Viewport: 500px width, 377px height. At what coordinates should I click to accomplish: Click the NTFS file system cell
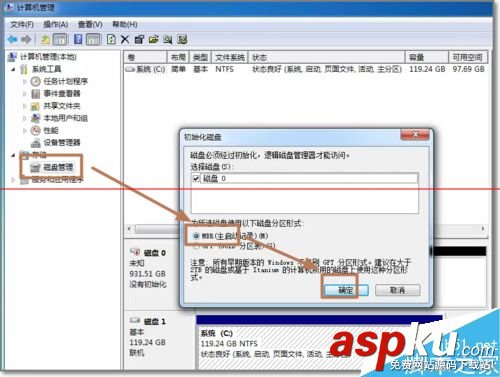(x=224, y=69)
